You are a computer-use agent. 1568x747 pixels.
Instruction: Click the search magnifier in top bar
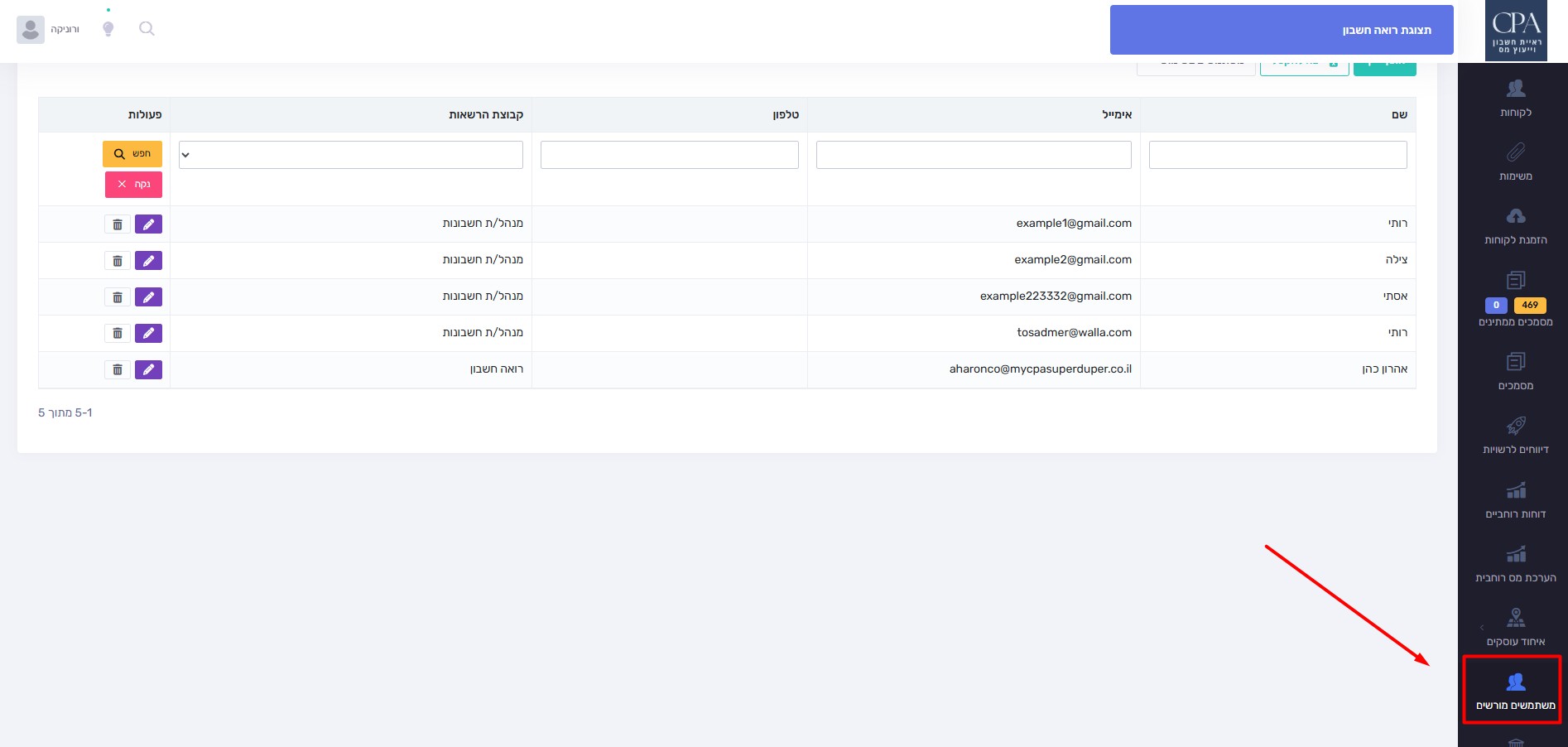click(147, 29)
